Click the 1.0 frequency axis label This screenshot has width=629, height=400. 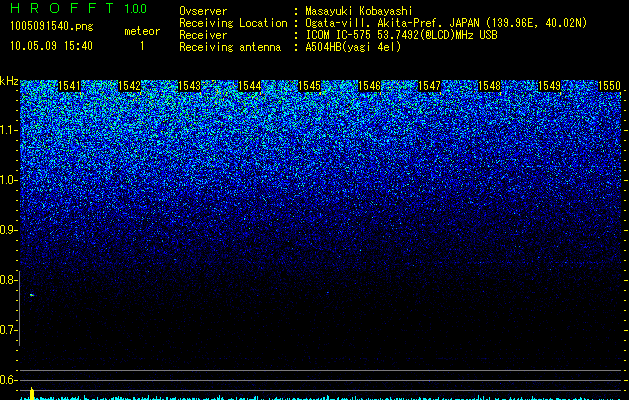point(8,180)
